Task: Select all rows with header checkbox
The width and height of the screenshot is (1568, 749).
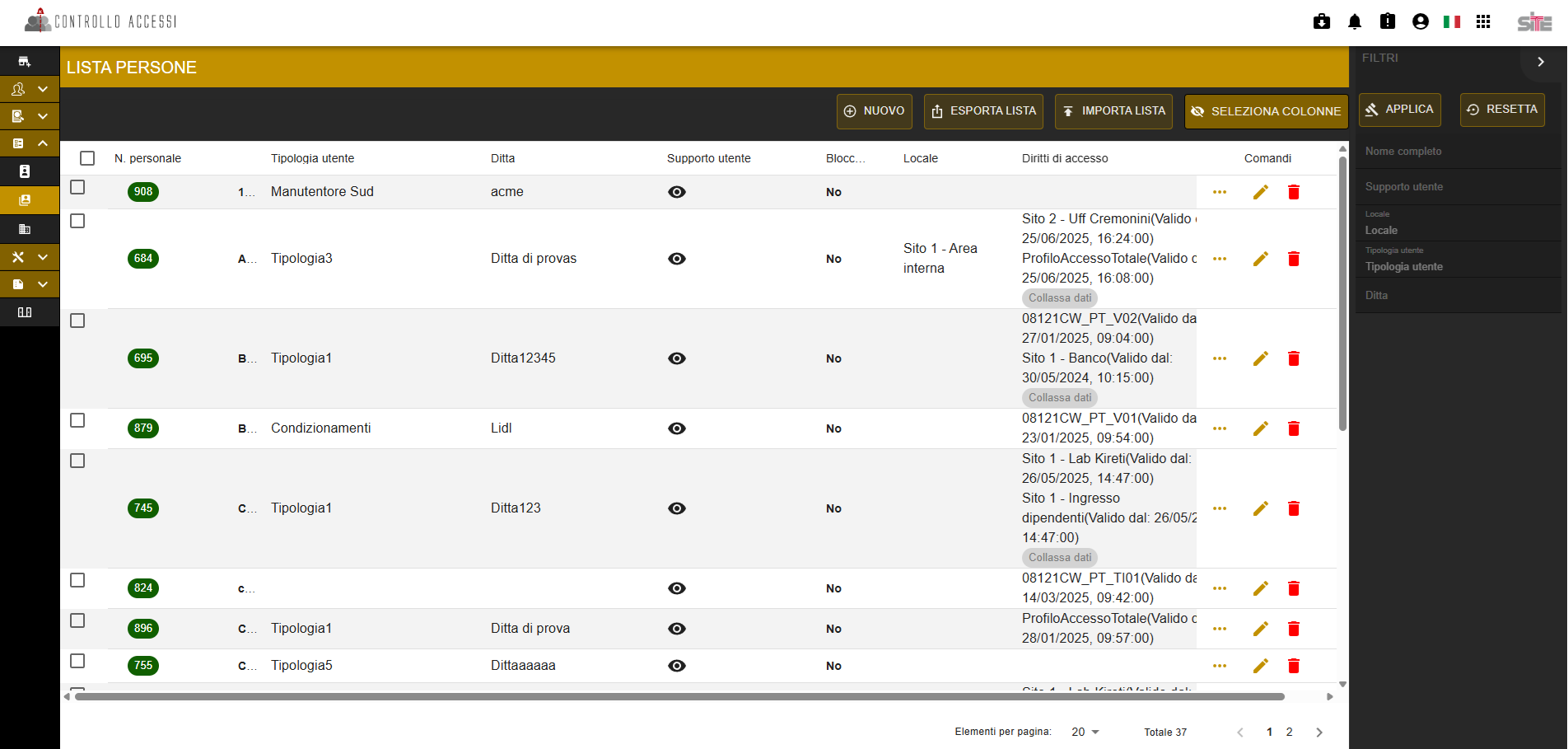Action: [87, 158]
